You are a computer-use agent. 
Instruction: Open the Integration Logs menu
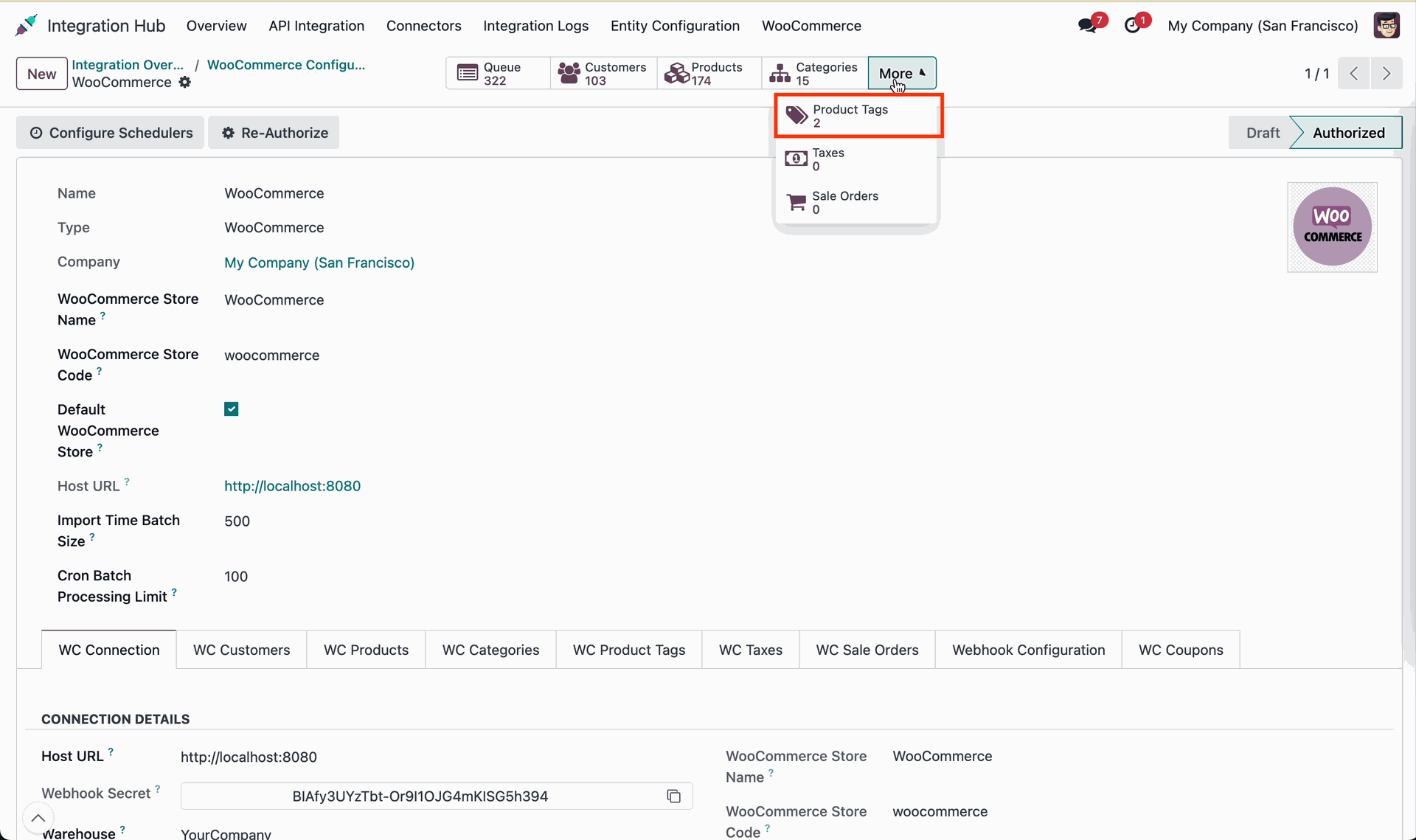coord(536,26)
